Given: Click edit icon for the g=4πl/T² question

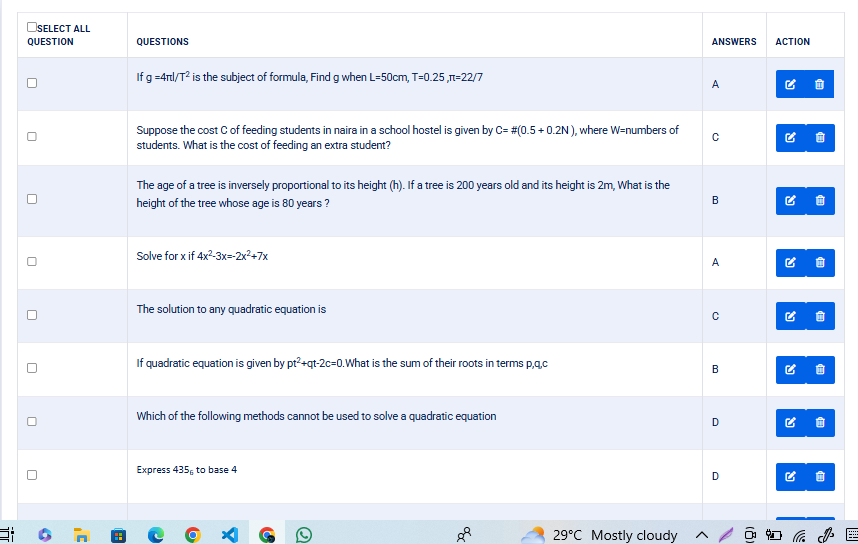Looking at the screenshot, I should coord(790,85).
